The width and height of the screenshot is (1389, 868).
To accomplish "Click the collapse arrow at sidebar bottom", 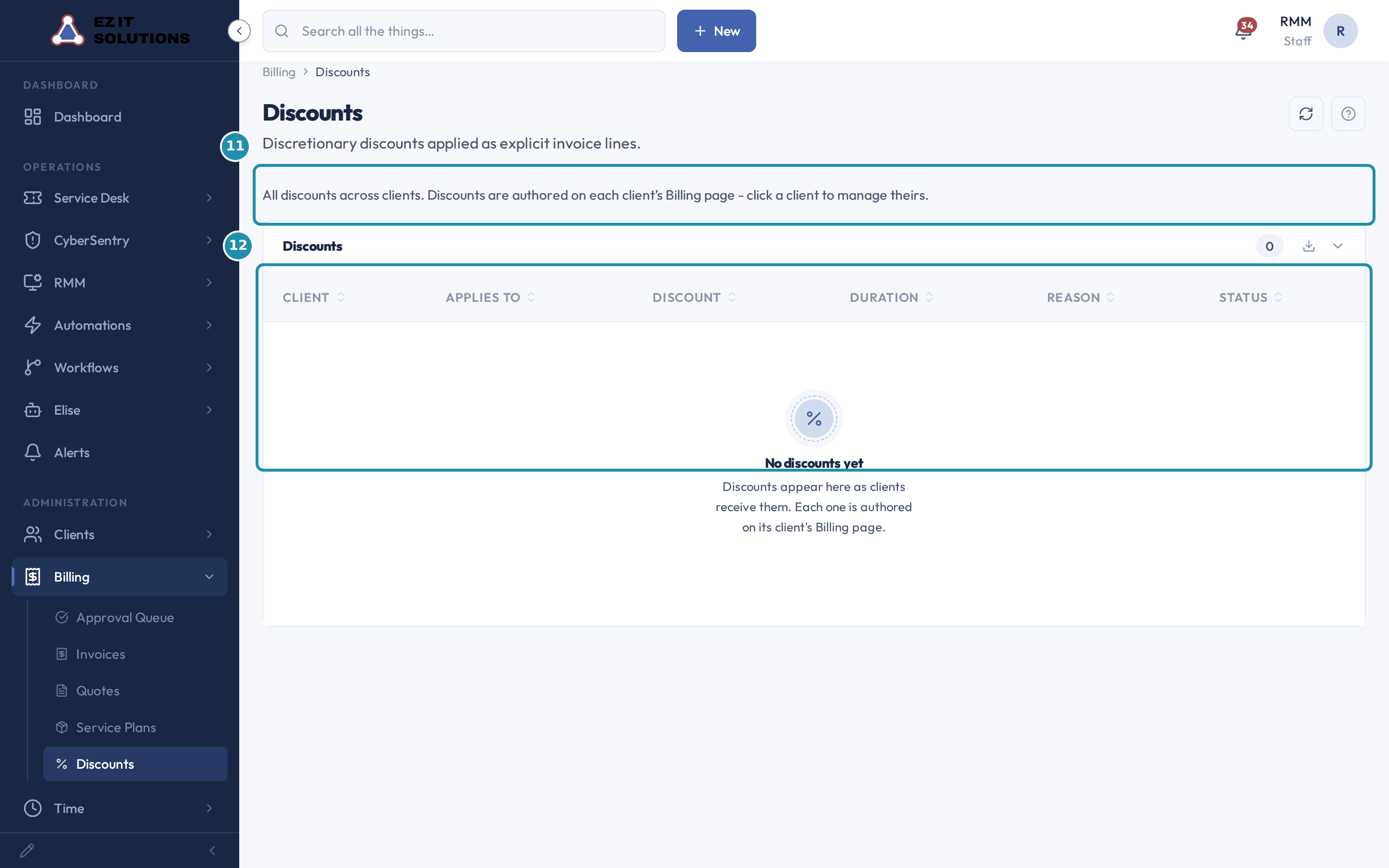I will (212, 850).
